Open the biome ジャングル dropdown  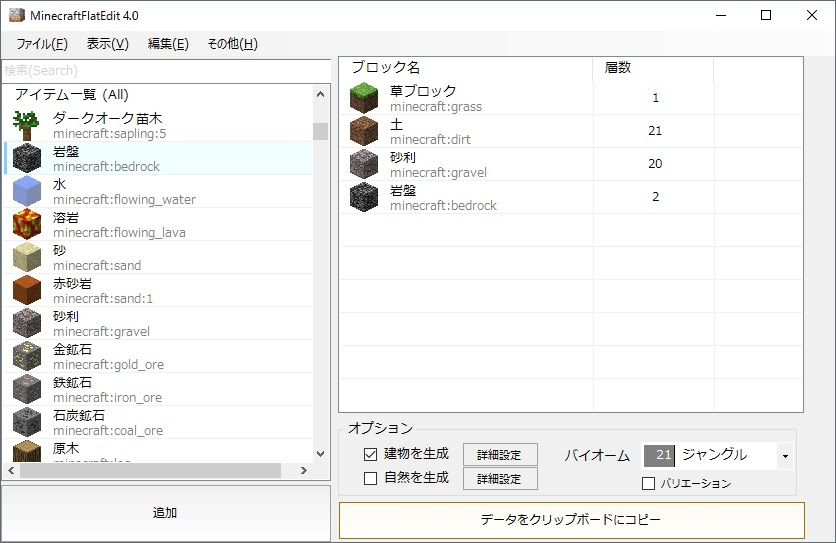(785, 456)
